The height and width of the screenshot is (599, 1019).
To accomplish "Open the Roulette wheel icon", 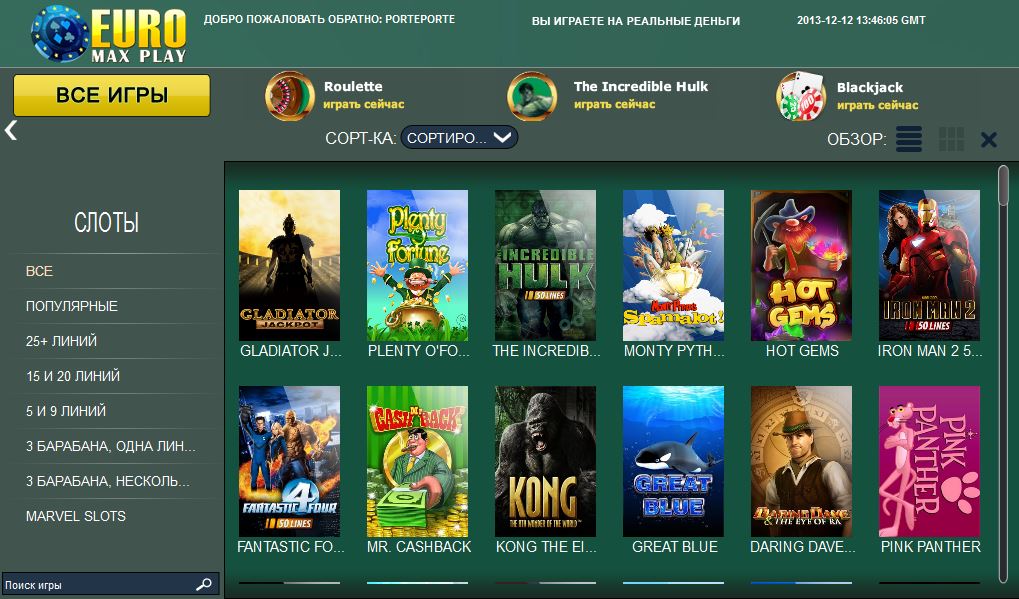I will (x=290, y=96).
